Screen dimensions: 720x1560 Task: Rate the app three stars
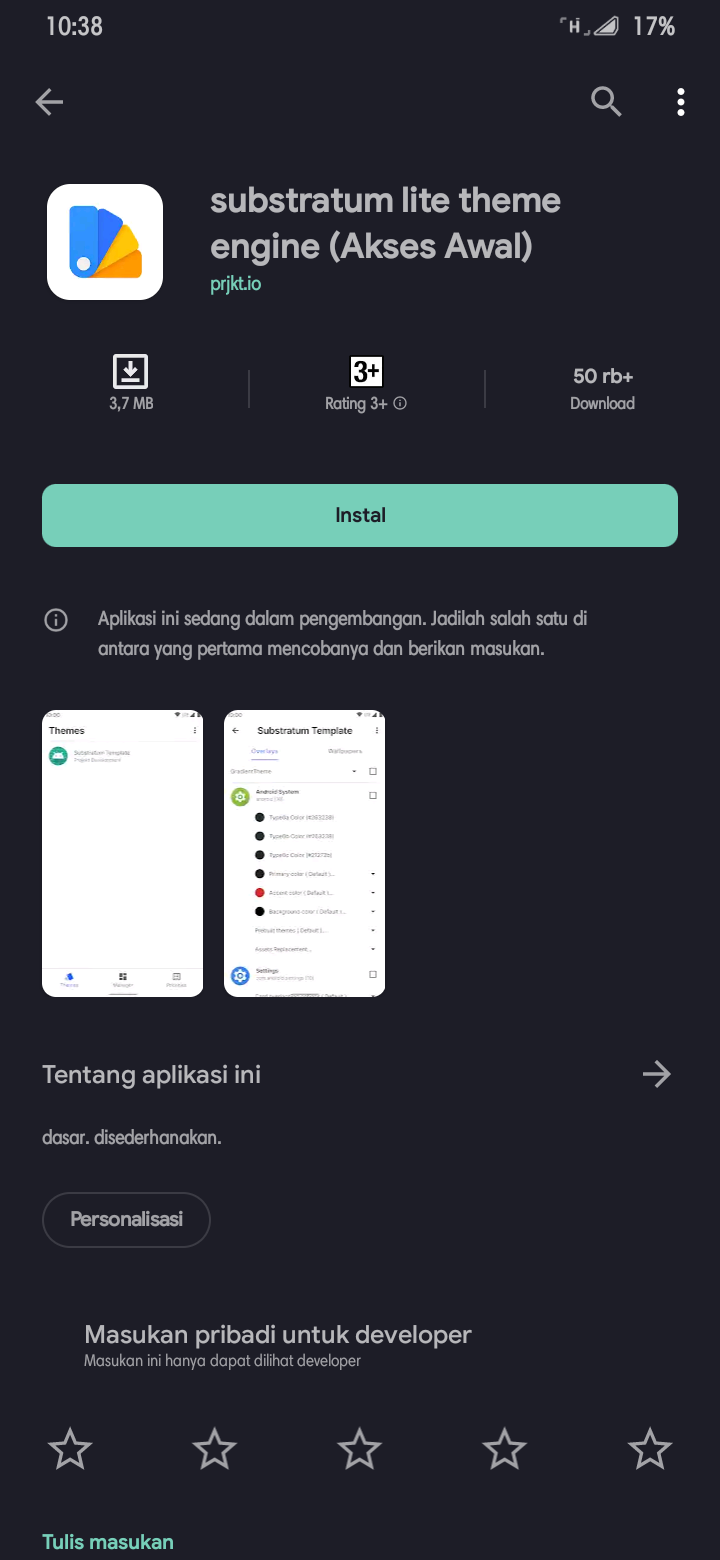tap(360, 1449)
